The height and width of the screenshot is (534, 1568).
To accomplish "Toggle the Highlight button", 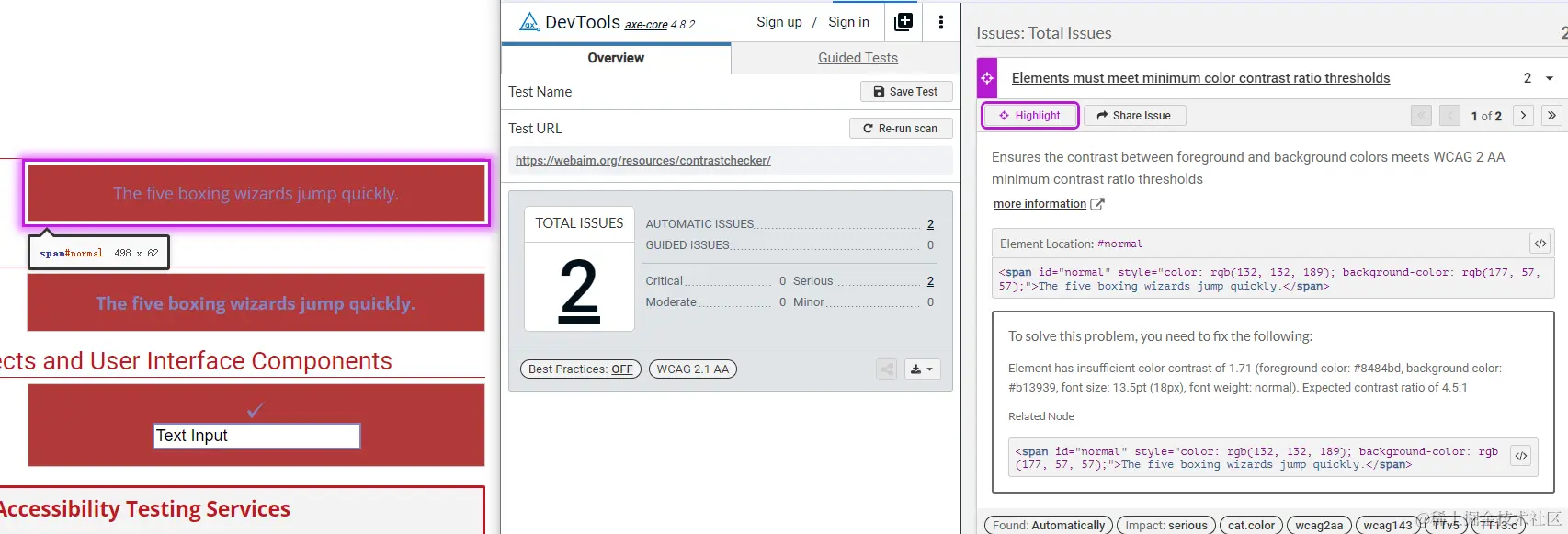I will click(x=1029, y=116).
